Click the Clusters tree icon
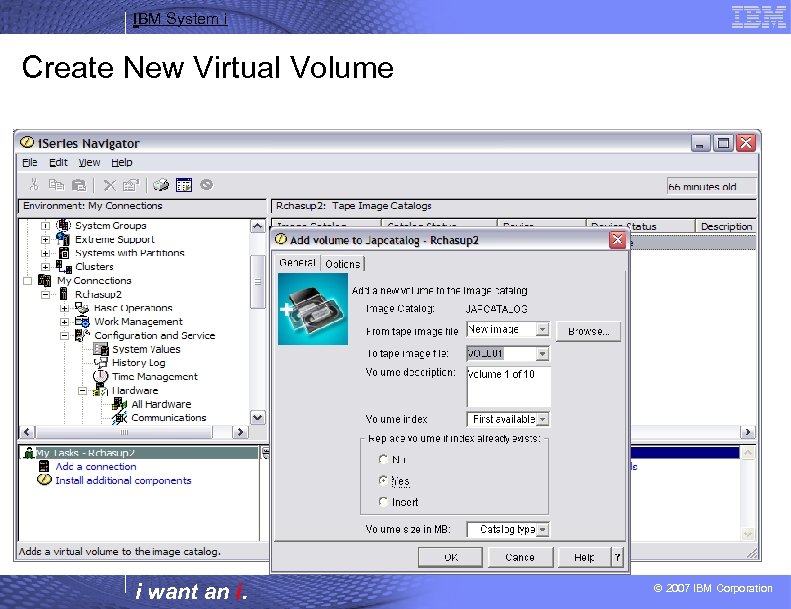The width and height of the screenshot is (791, 609). 64,266
